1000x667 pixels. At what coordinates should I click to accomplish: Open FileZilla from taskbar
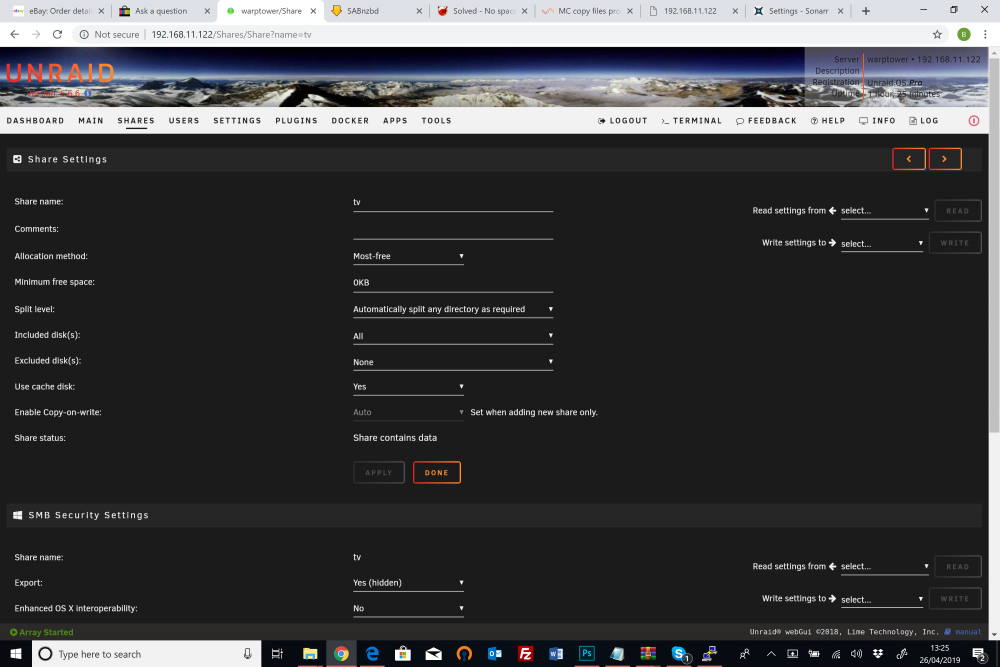(526, 654)
